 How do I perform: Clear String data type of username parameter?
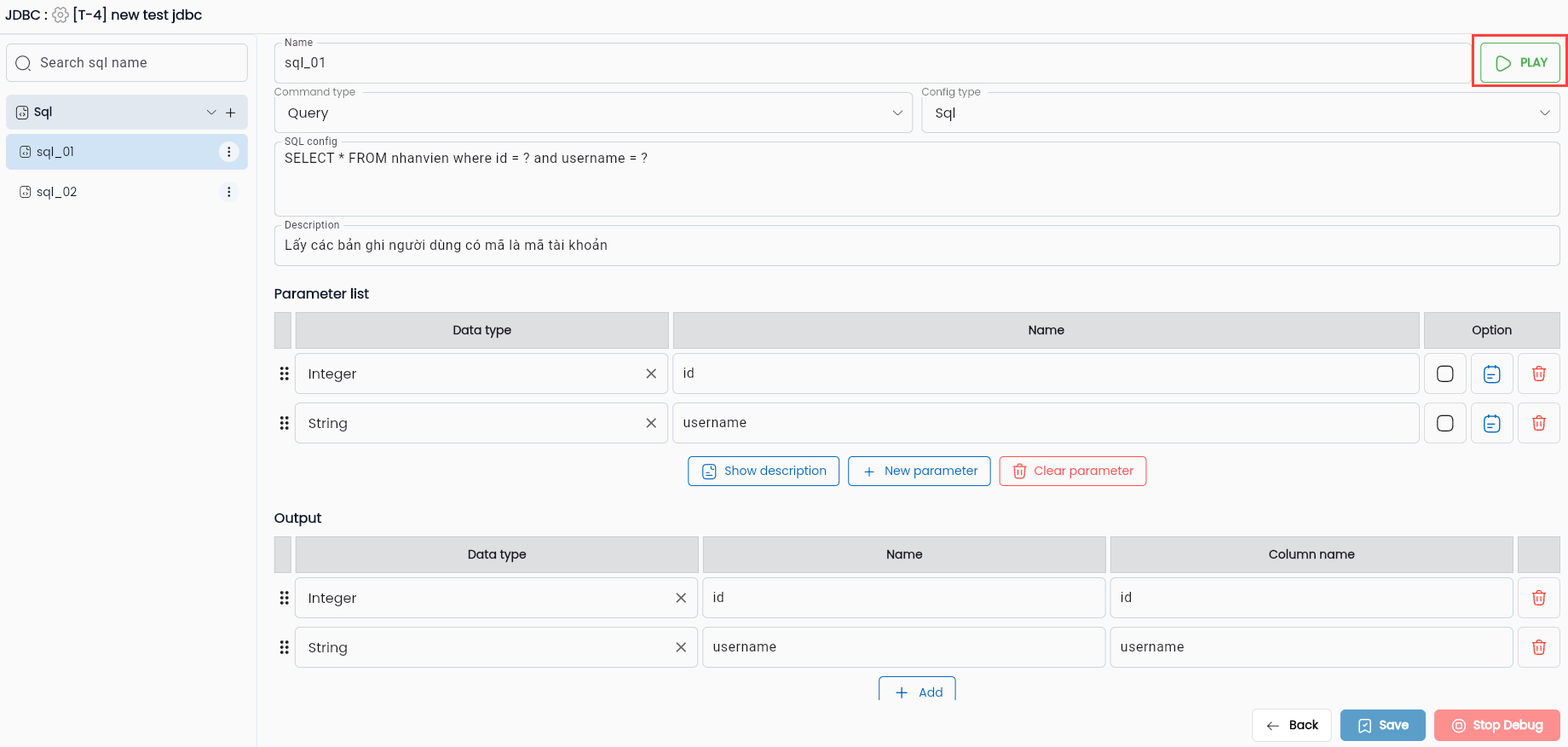(651, 423)
